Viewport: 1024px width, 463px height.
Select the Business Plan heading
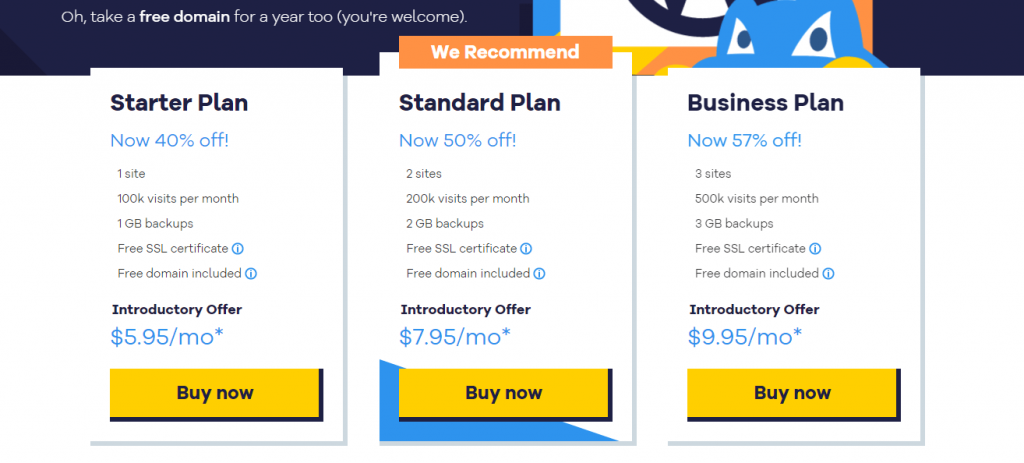click(x=765, y=103)
